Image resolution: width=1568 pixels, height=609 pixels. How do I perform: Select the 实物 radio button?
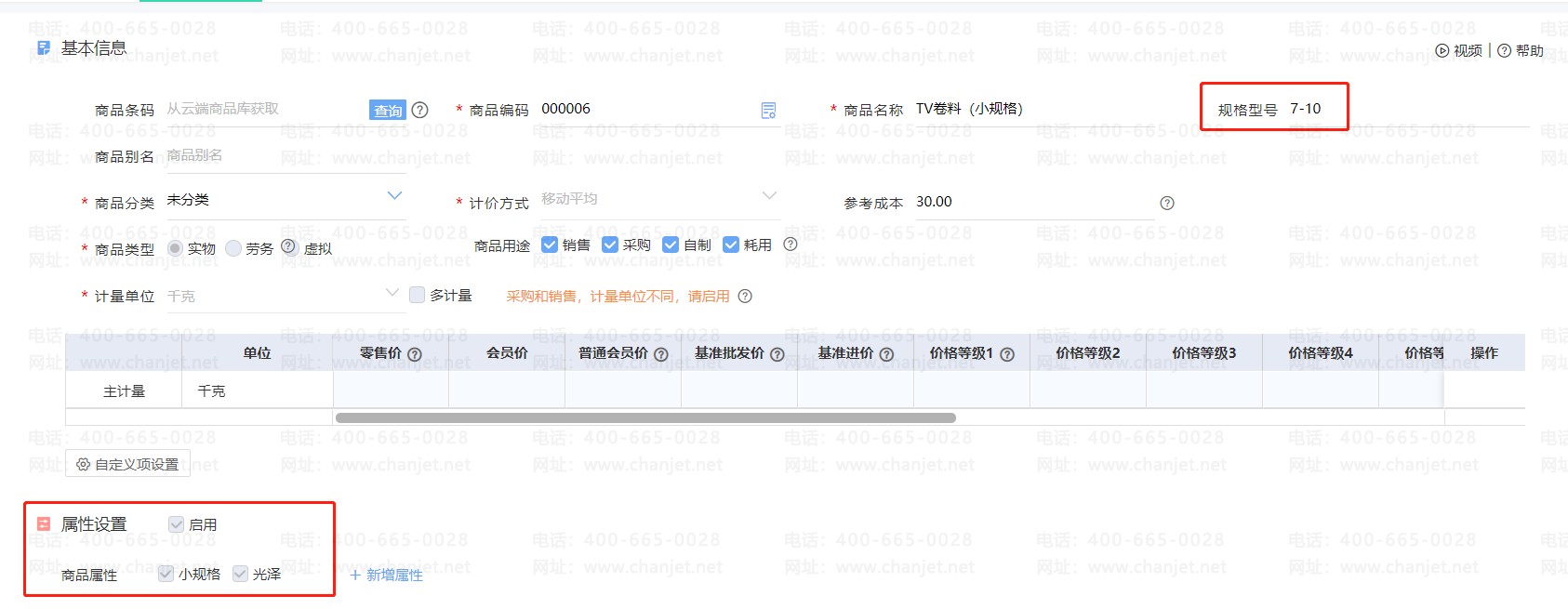tap(175, 248)
